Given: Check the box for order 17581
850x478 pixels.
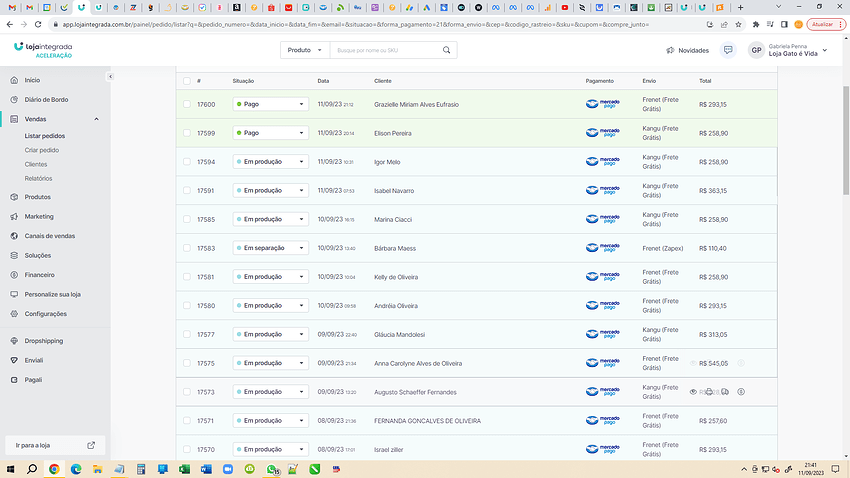Looking at the screenshot, I should point(187,277).
